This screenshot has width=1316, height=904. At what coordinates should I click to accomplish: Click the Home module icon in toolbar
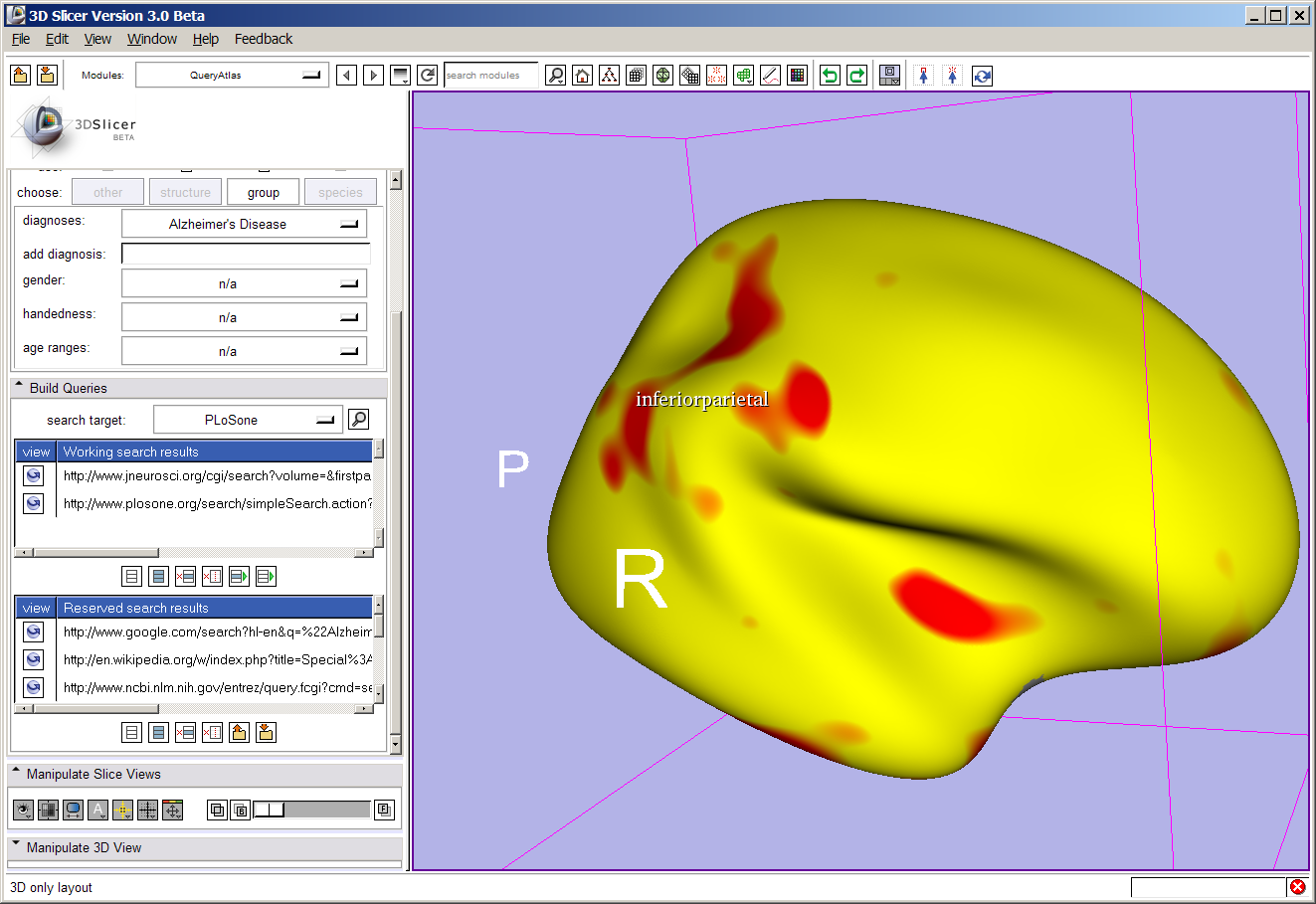pyautogui.click(x=583, y=76)
